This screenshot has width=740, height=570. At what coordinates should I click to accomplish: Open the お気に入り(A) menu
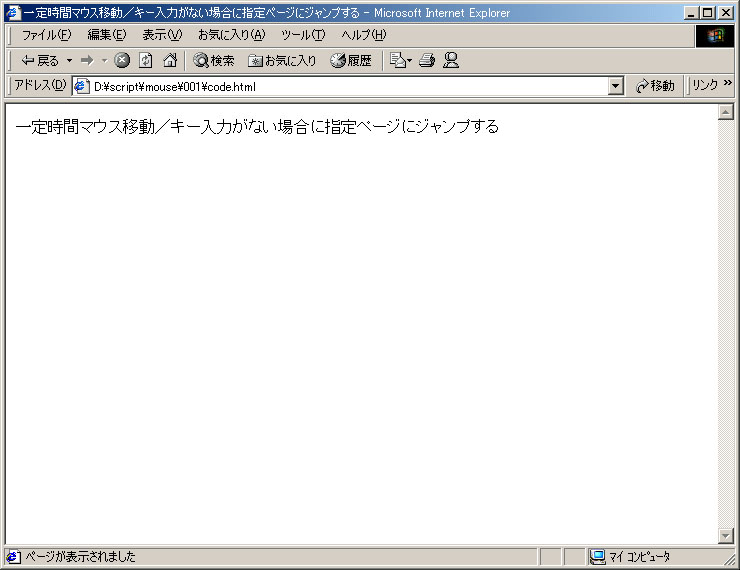point(232,35)
